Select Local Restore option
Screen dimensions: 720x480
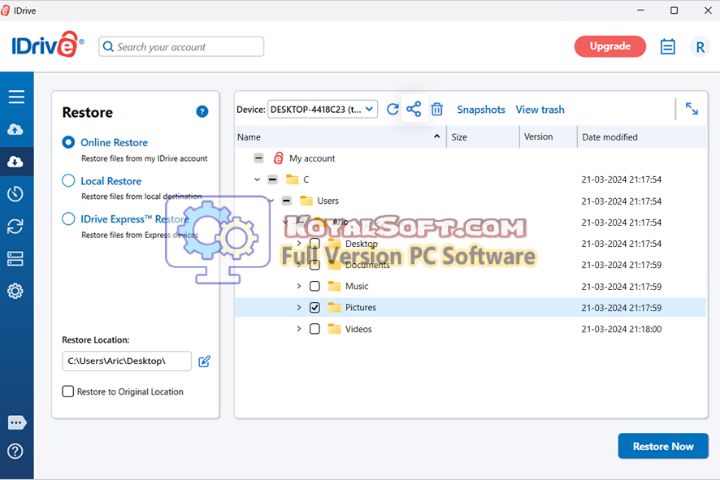click(x=68, y=181)
